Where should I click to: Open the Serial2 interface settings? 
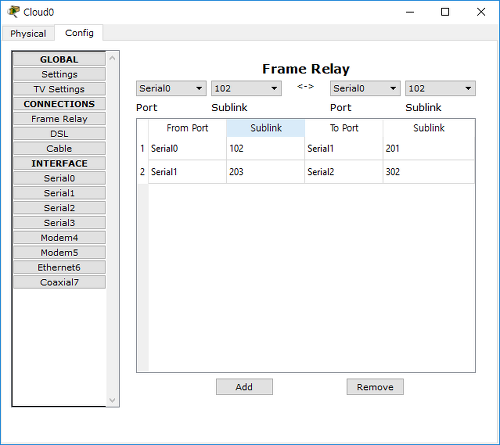[59, 208]
